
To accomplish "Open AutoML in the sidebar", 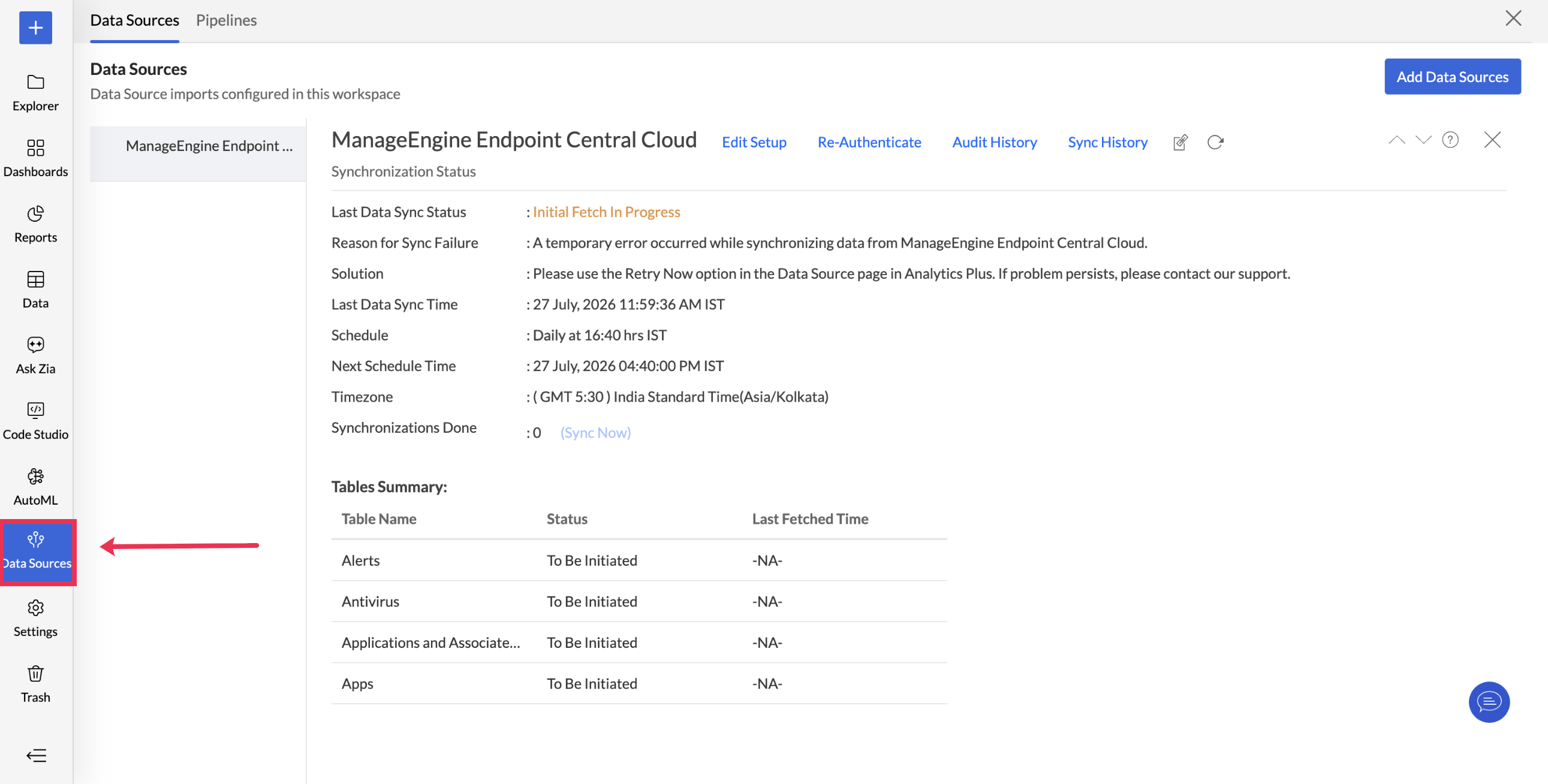I will (x=35, y=487).
